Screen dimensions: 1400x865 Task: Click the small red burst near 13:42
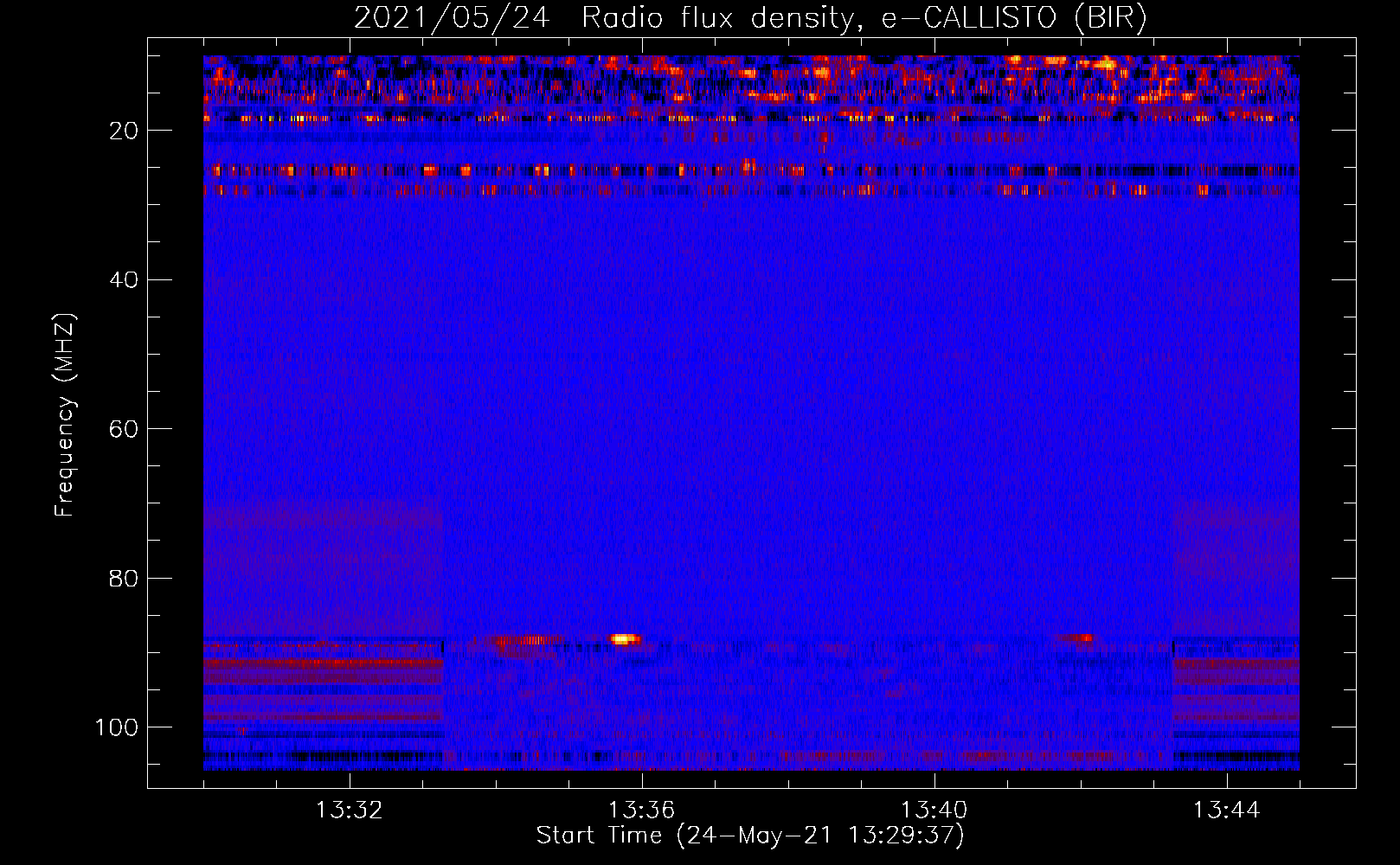point(1077,638)
